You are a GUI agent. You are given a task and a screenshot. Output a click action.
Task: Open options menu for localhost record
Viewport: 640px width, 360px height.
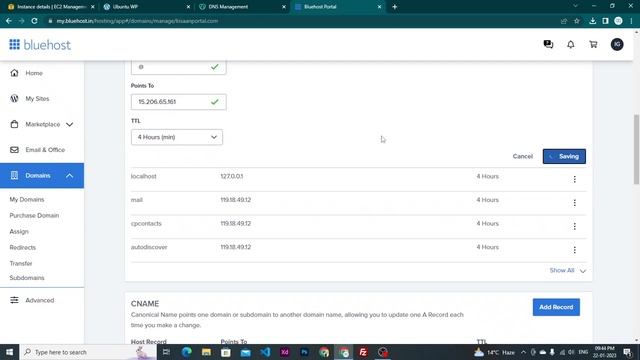[574, 179]
